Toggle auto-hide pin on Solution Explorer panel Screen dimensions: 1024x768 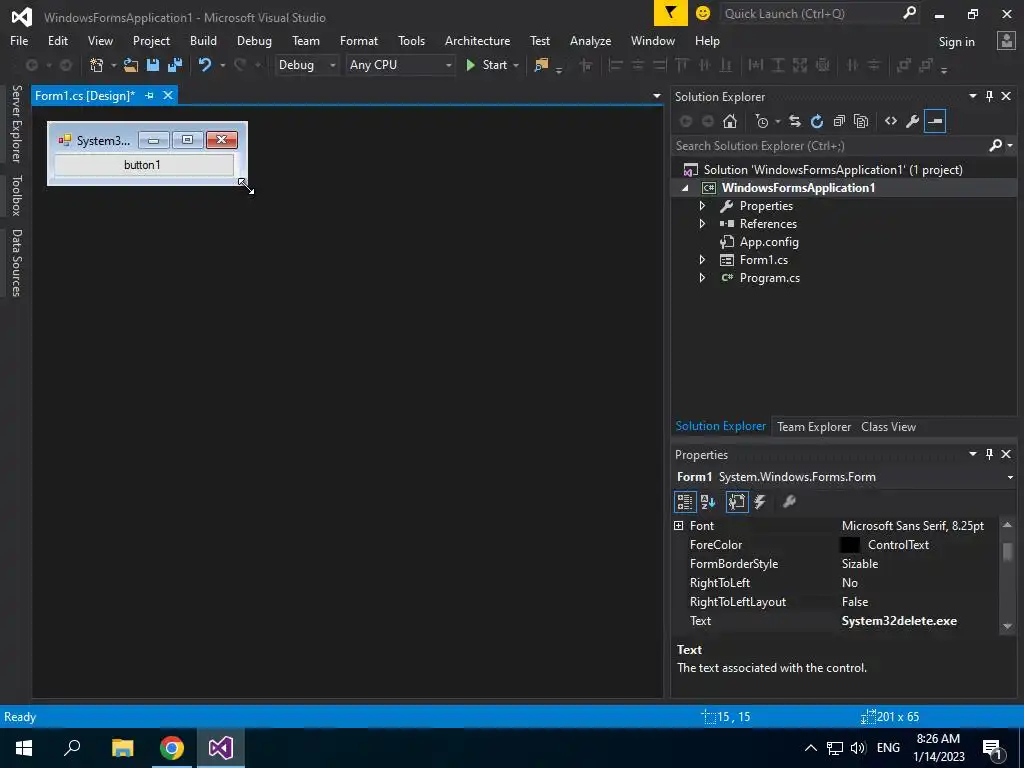click(x=989, y=96)
